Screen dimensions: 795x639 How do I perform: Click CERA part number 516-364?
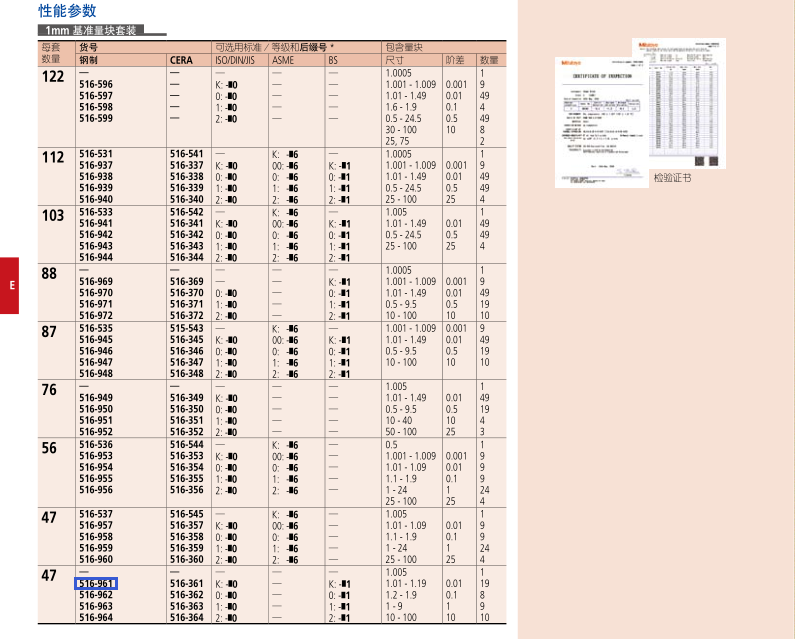[187, 618]
